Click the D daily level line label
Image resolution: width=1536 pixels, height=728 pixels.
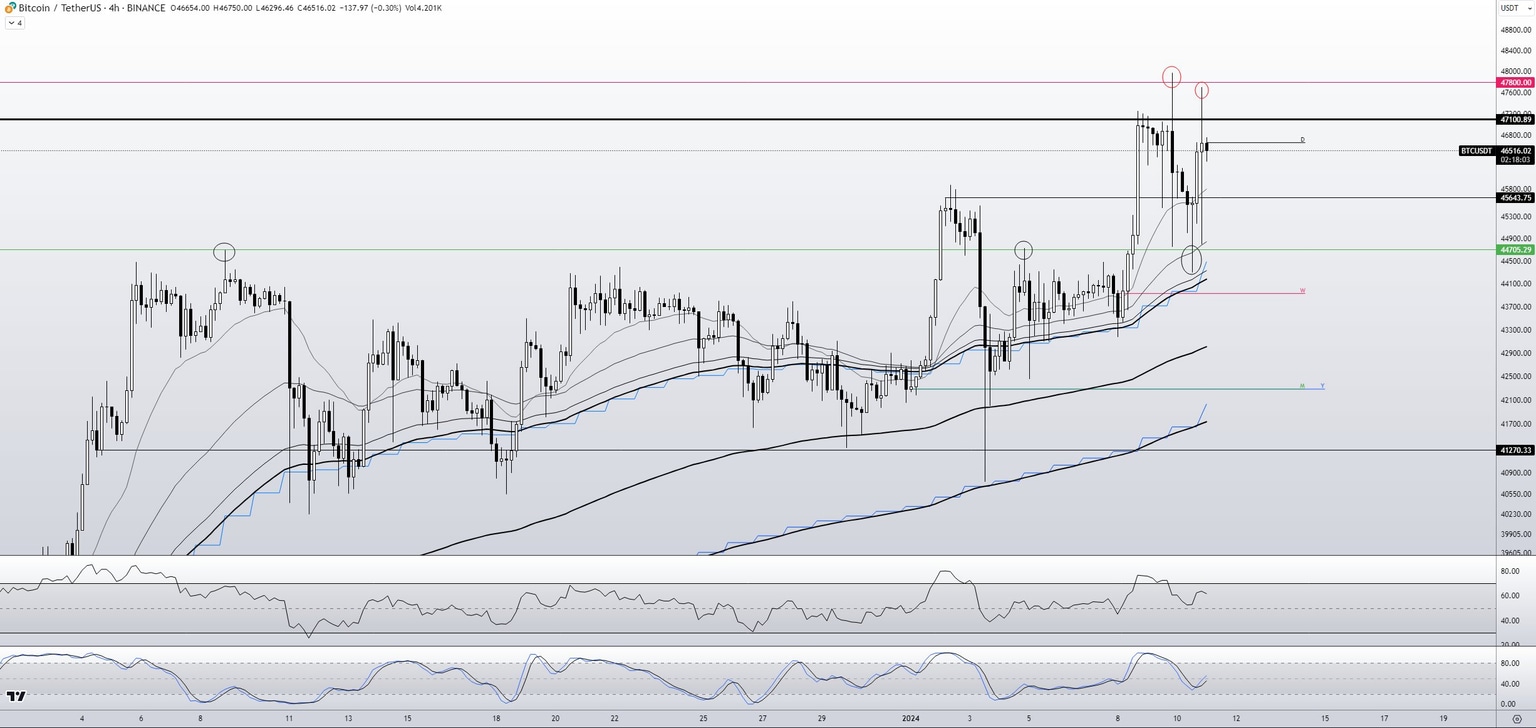tap(1302, 140)
